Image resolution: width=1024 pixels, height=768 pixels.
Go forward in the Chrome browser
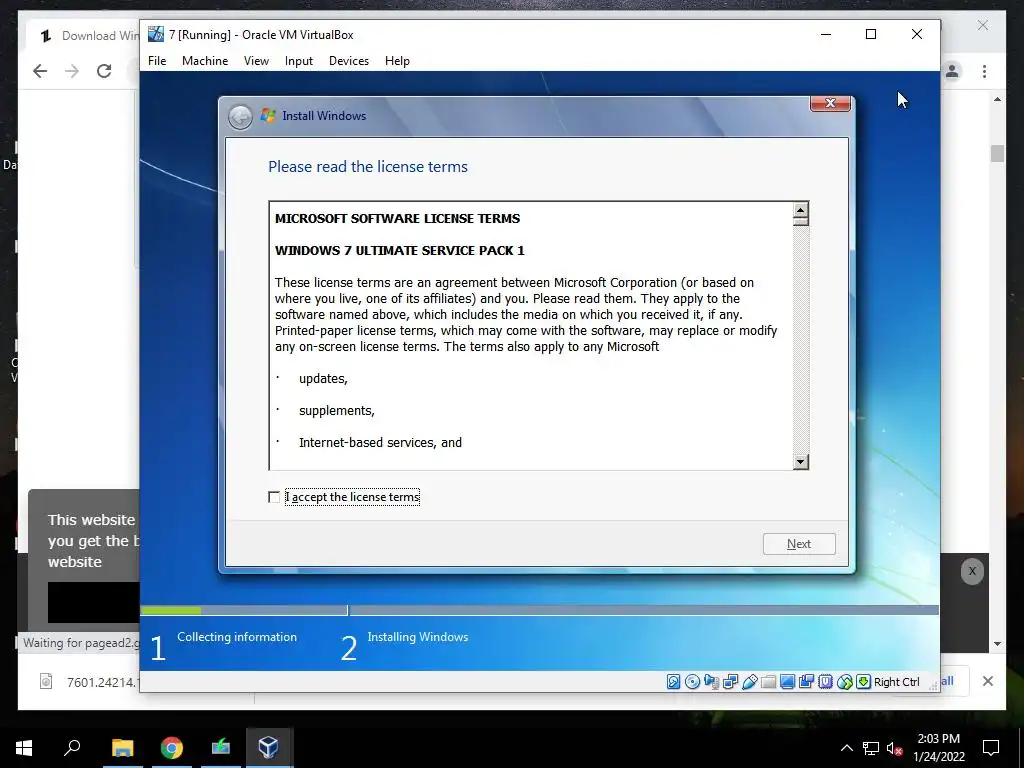tap(72, 71)
